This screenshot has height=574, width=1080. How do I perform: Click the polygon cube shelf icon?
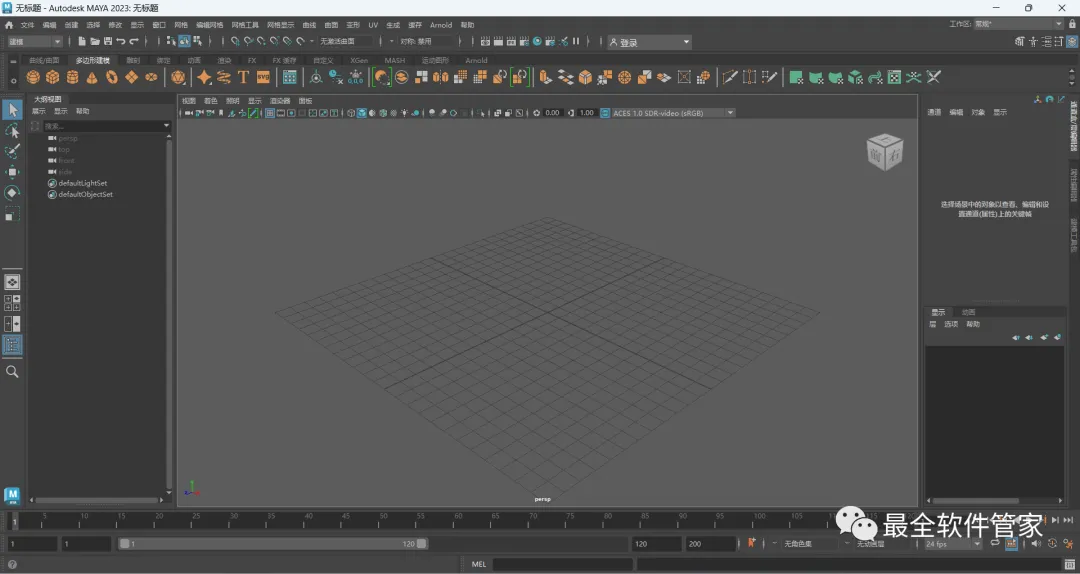[x=53, y=77]
